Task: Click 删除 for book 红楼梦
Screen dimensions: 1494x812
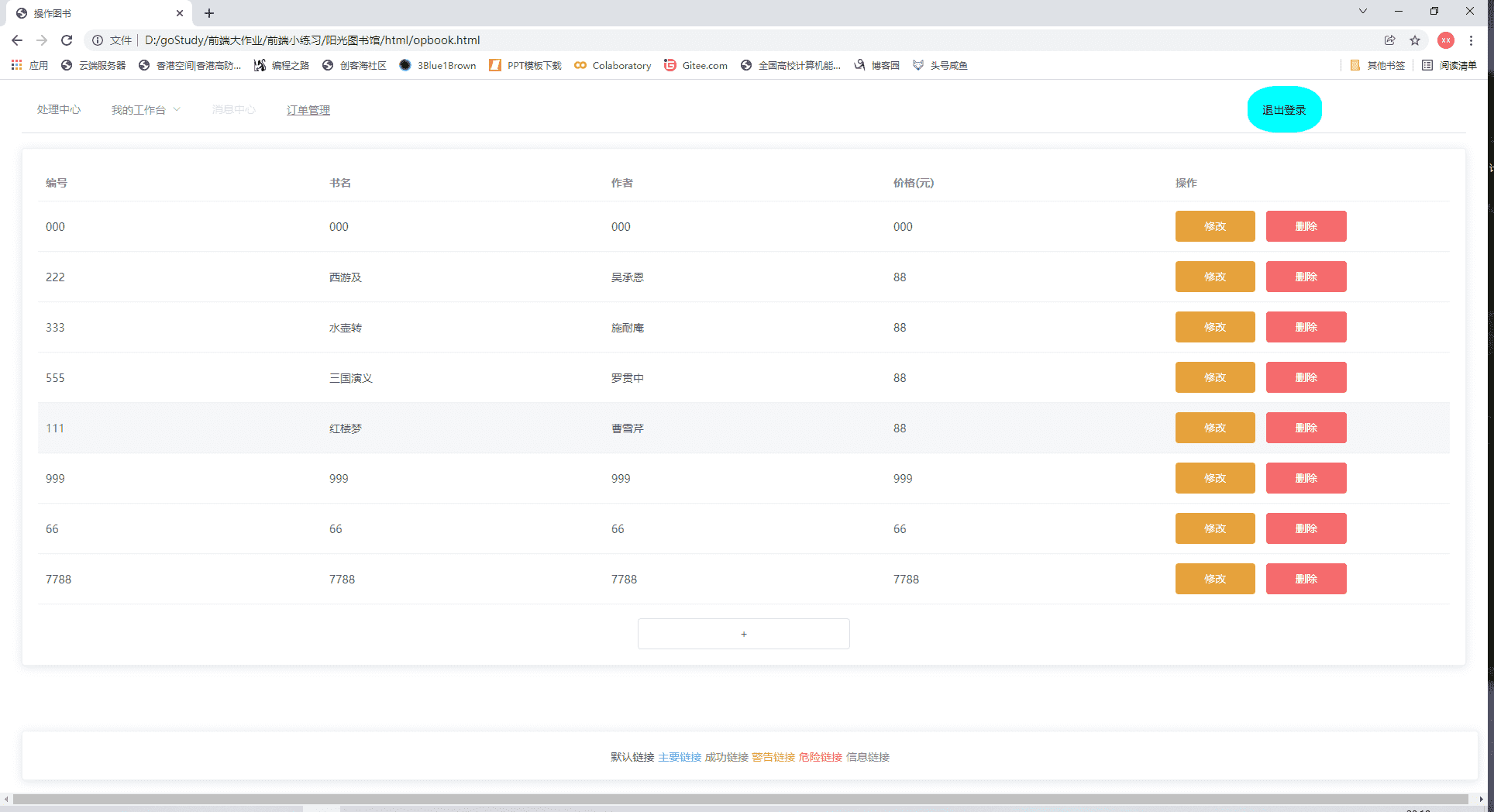Action: click(1306, 428)
